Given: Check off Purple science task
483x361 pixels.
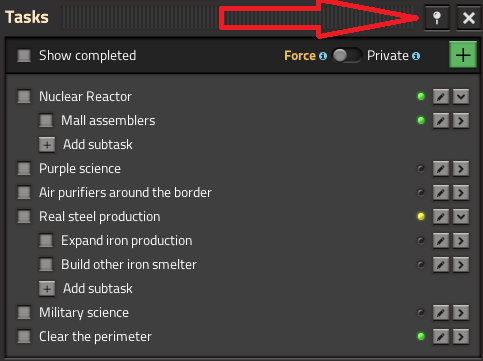Looking at the screenshot, I should [x=24, y=169].
